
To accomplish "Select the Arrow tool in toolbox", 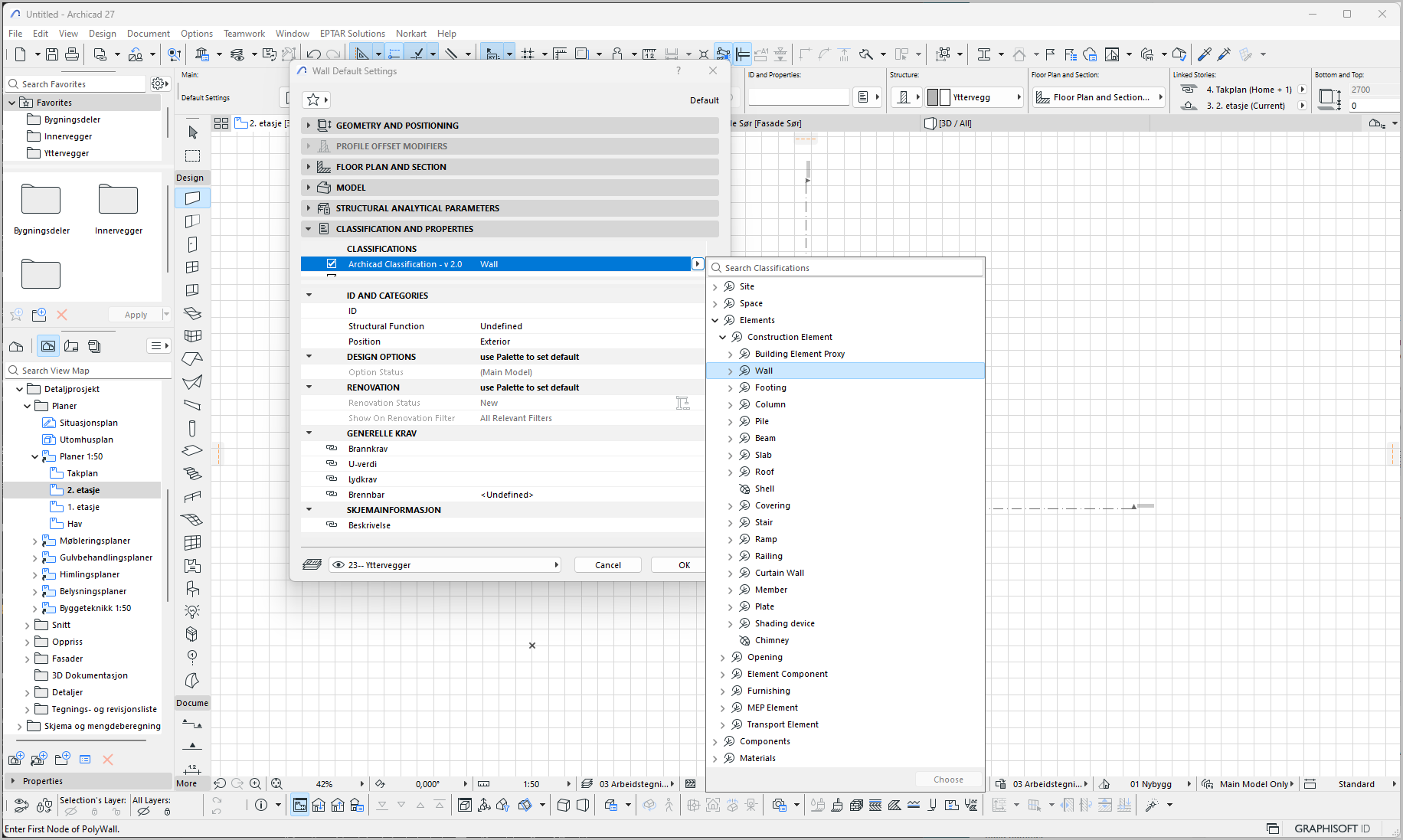I will pyautogui.click(x=192, y=132).
